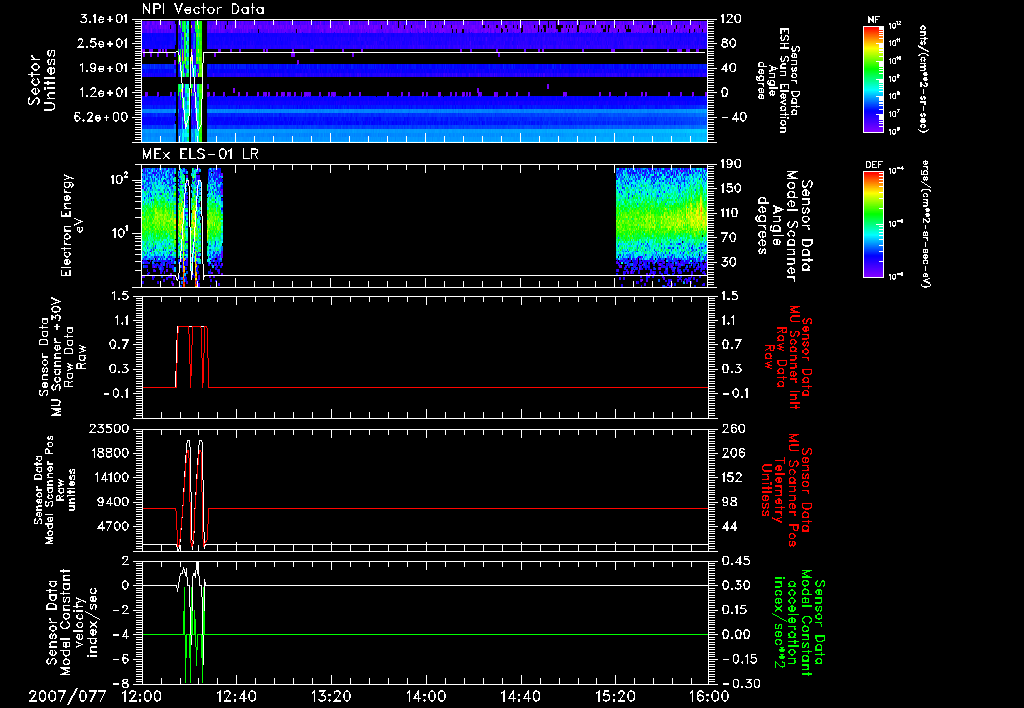Click the "14100" scanner position tick label

point(110,477)
